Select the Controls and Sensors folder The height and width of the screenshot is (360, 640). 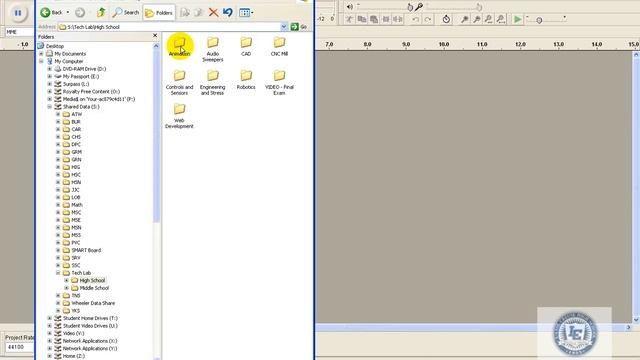[x=179, y=82]
